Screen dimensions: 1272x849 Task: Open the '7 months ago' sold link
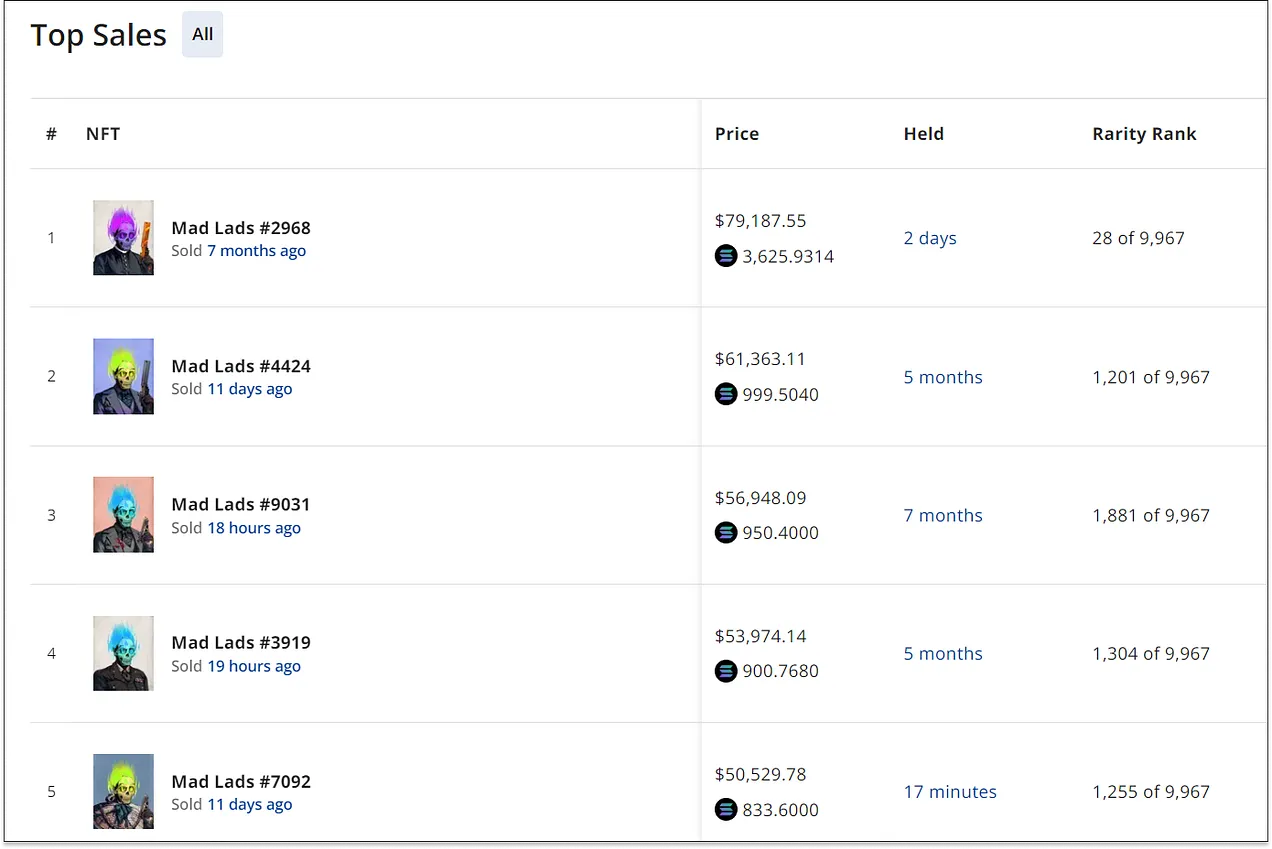click(x=256, y=251)
